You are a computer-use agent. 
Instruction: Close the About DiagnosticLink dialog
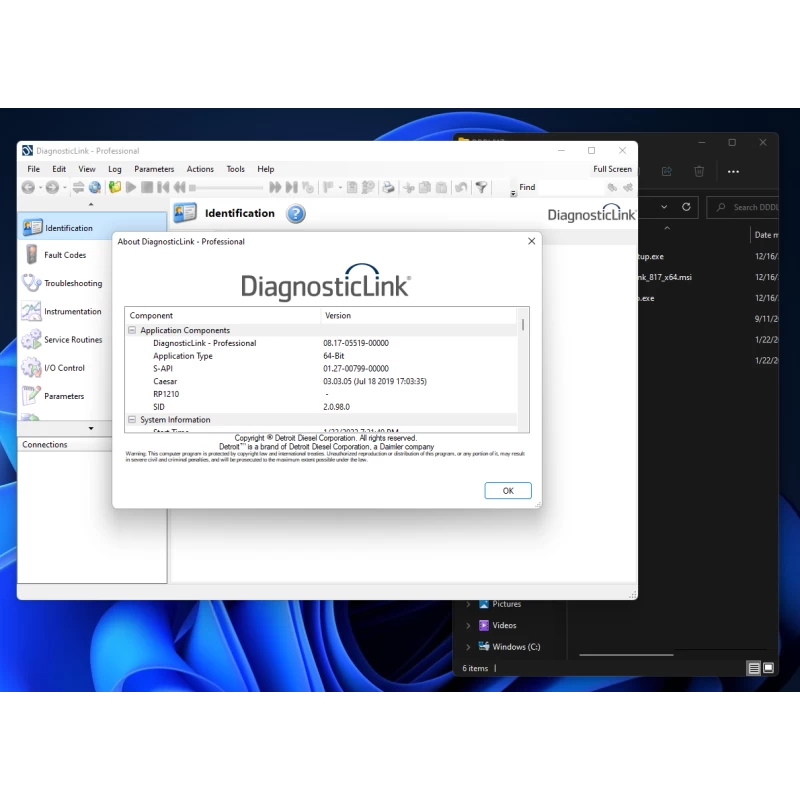[532, 241]
